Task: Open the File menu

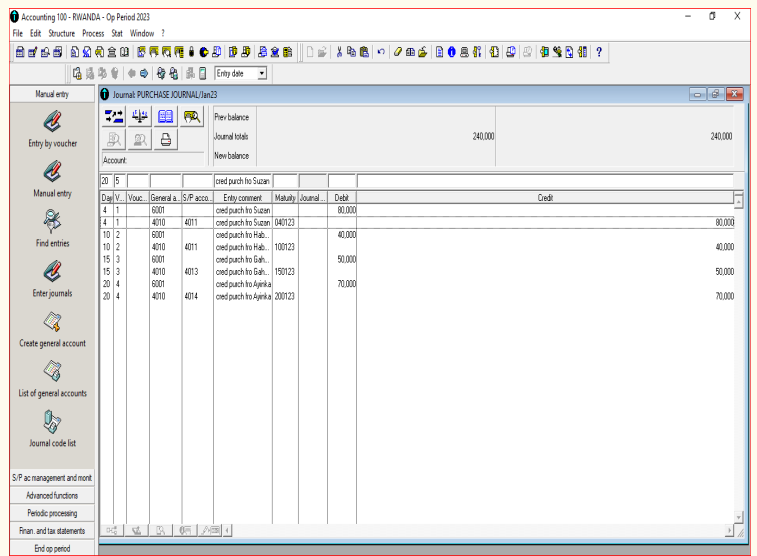Action: point(18,33)
